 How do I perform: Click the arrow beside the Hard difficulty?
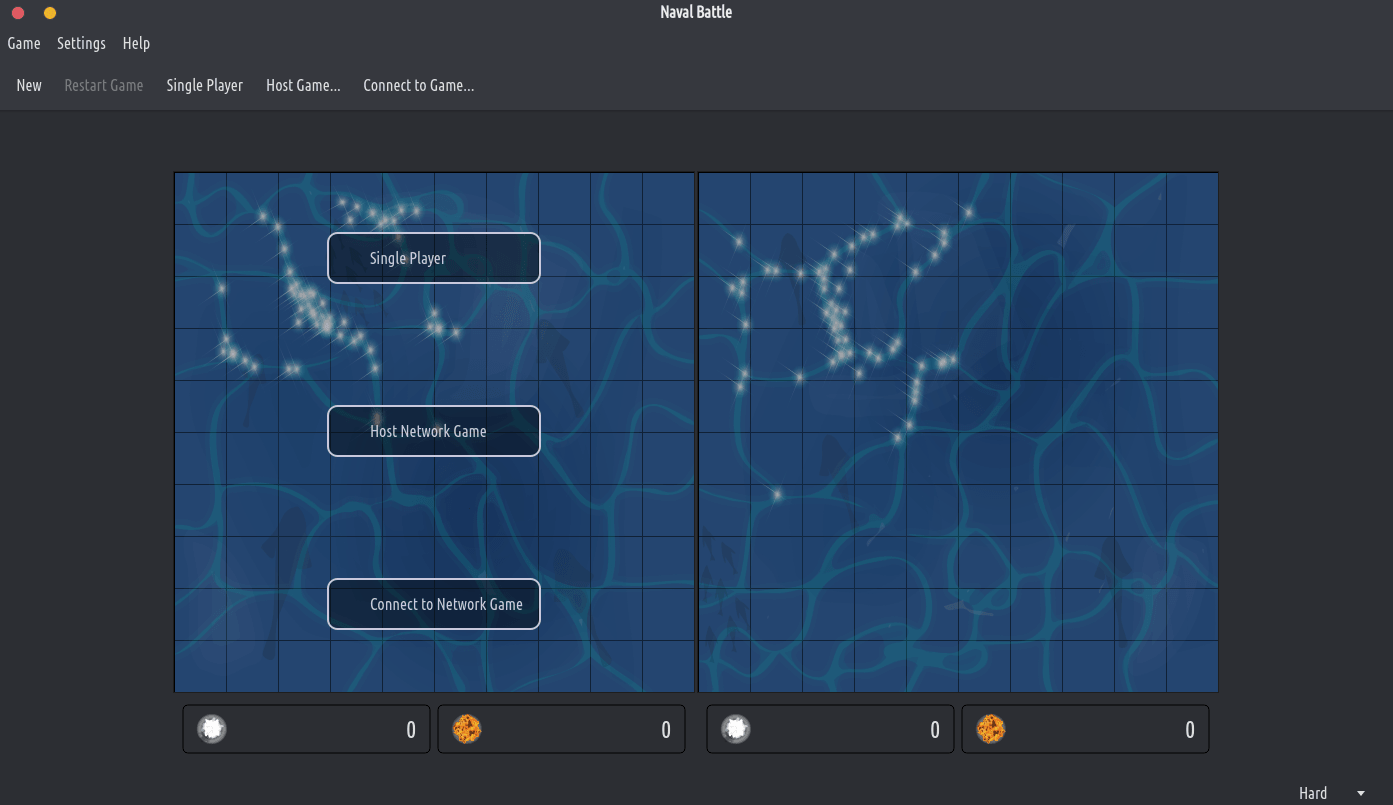1361,793
